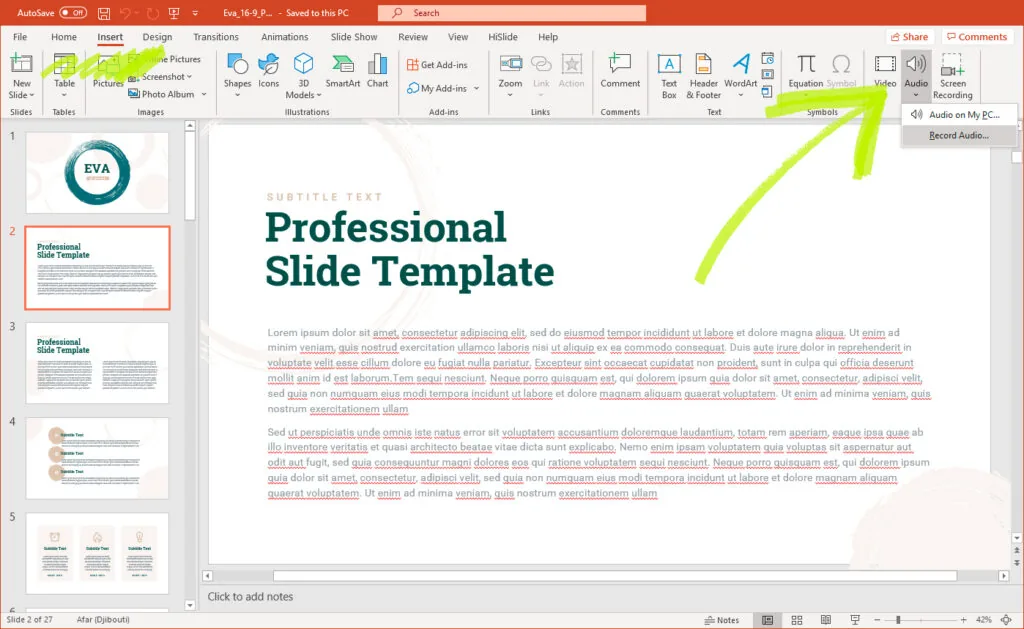Viewport: 1024px width, 629px height.
Task: Insert an Equation
Action: (805, 71)
